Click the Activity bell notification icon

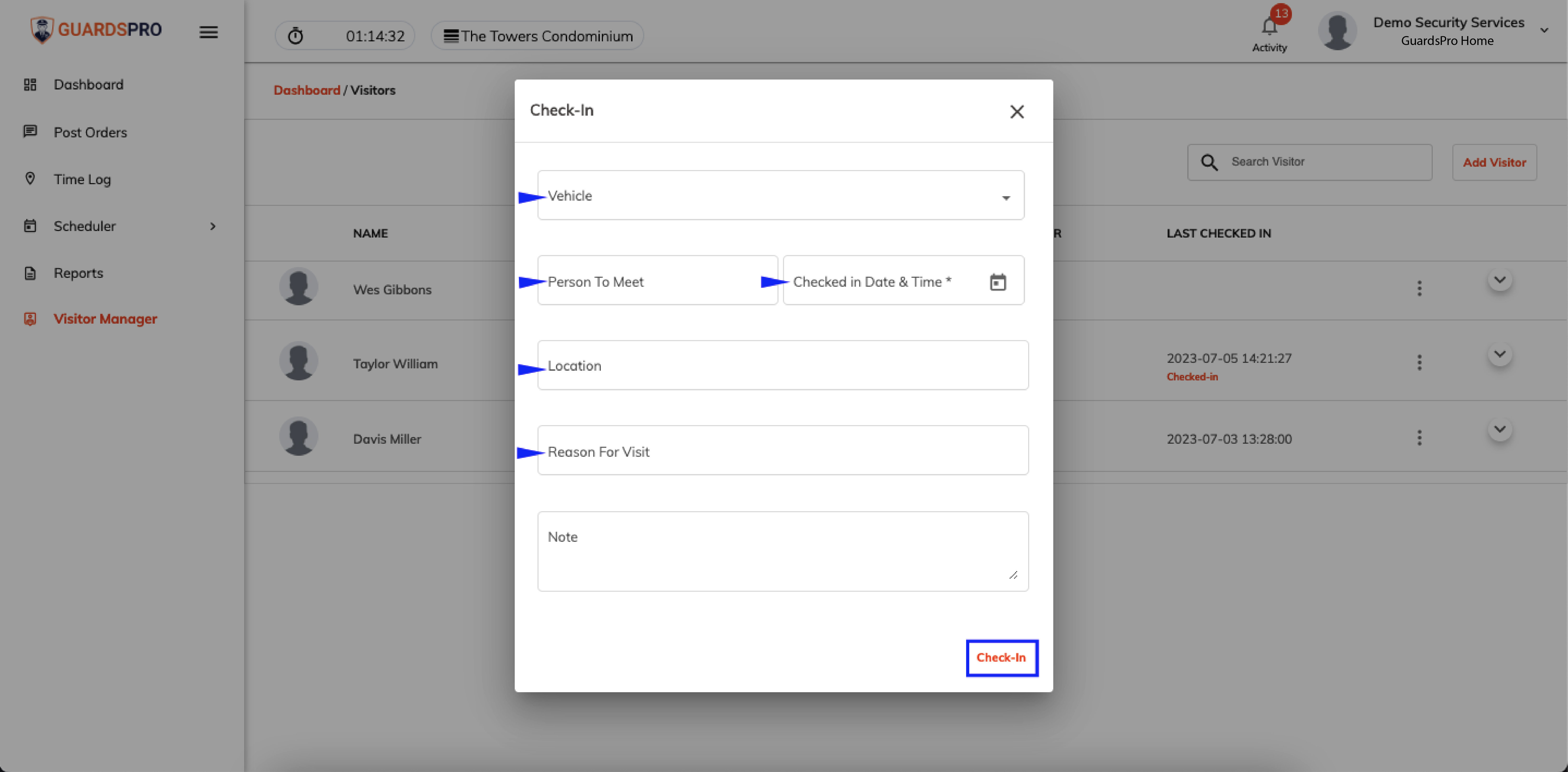[x=1269, y=27]
